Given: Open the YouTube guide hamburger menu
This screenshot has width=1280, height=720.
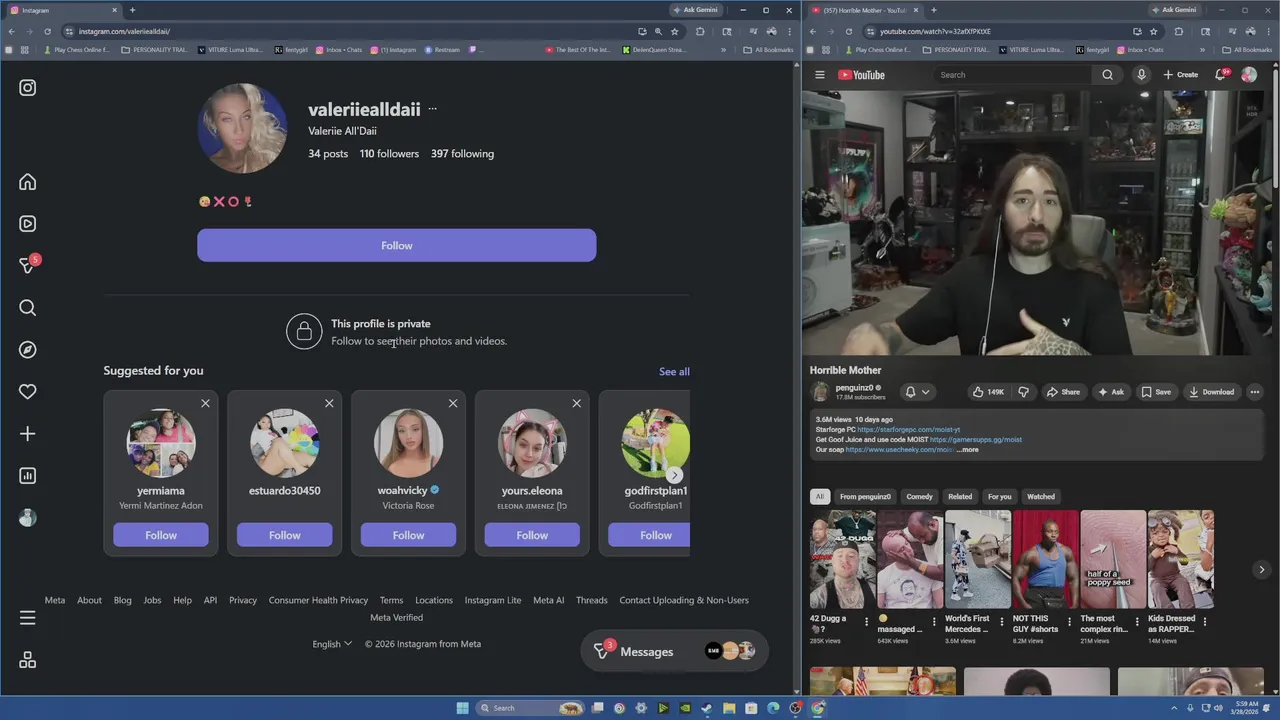Looking at the screenshot, I should (x=820, y=75).
